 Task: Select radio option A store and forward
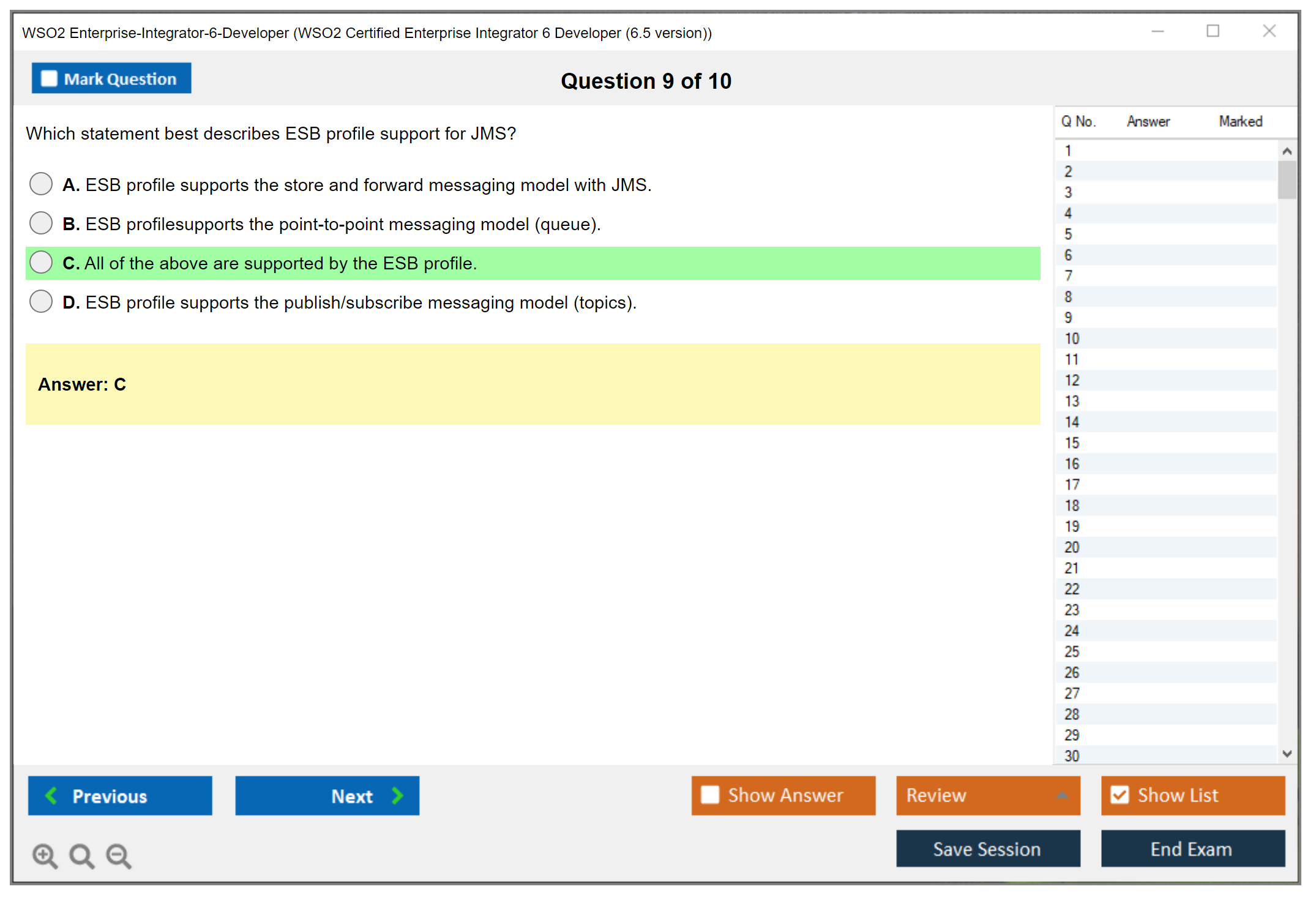click(x=41, y=184)
